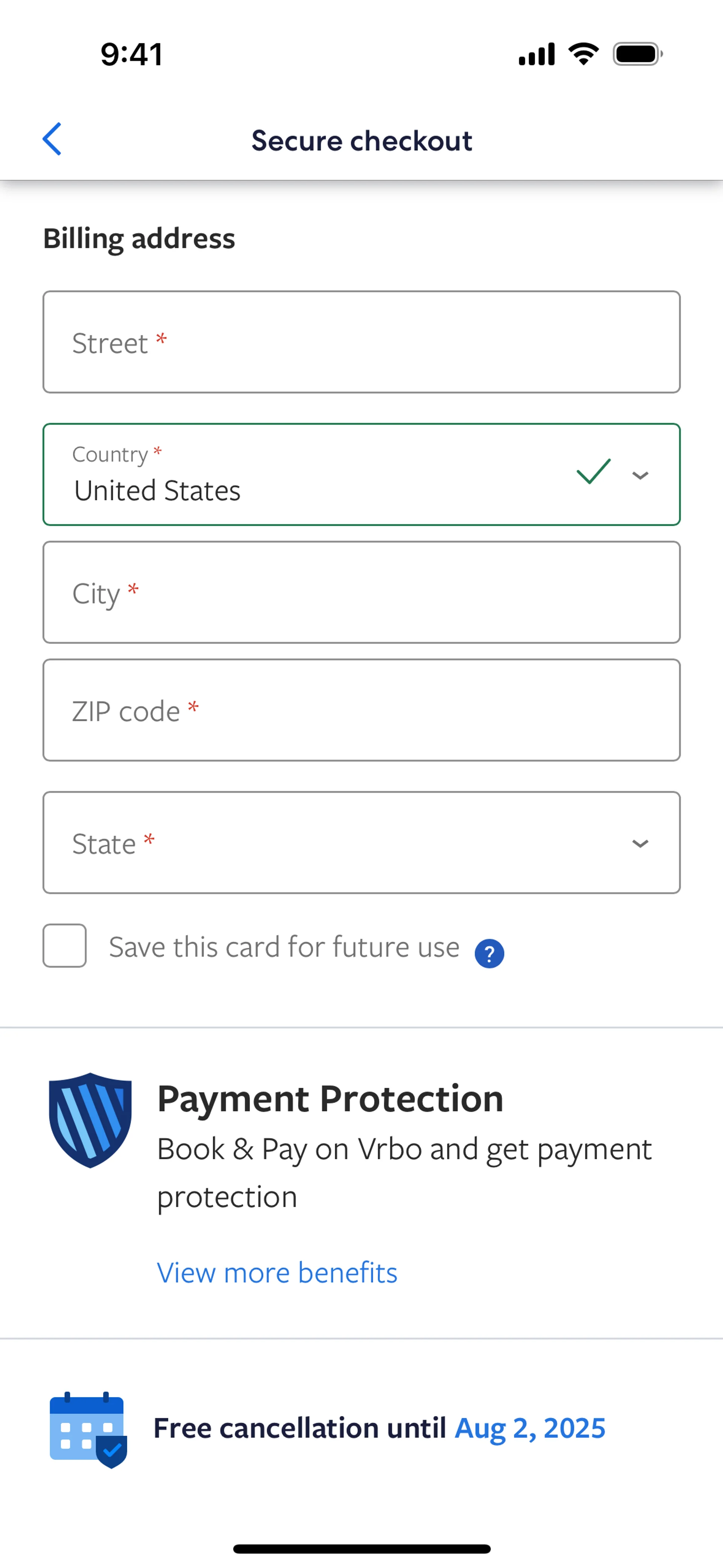Tap the back arrow icon
Screen dimensions: 723x1568
[52, 139]
